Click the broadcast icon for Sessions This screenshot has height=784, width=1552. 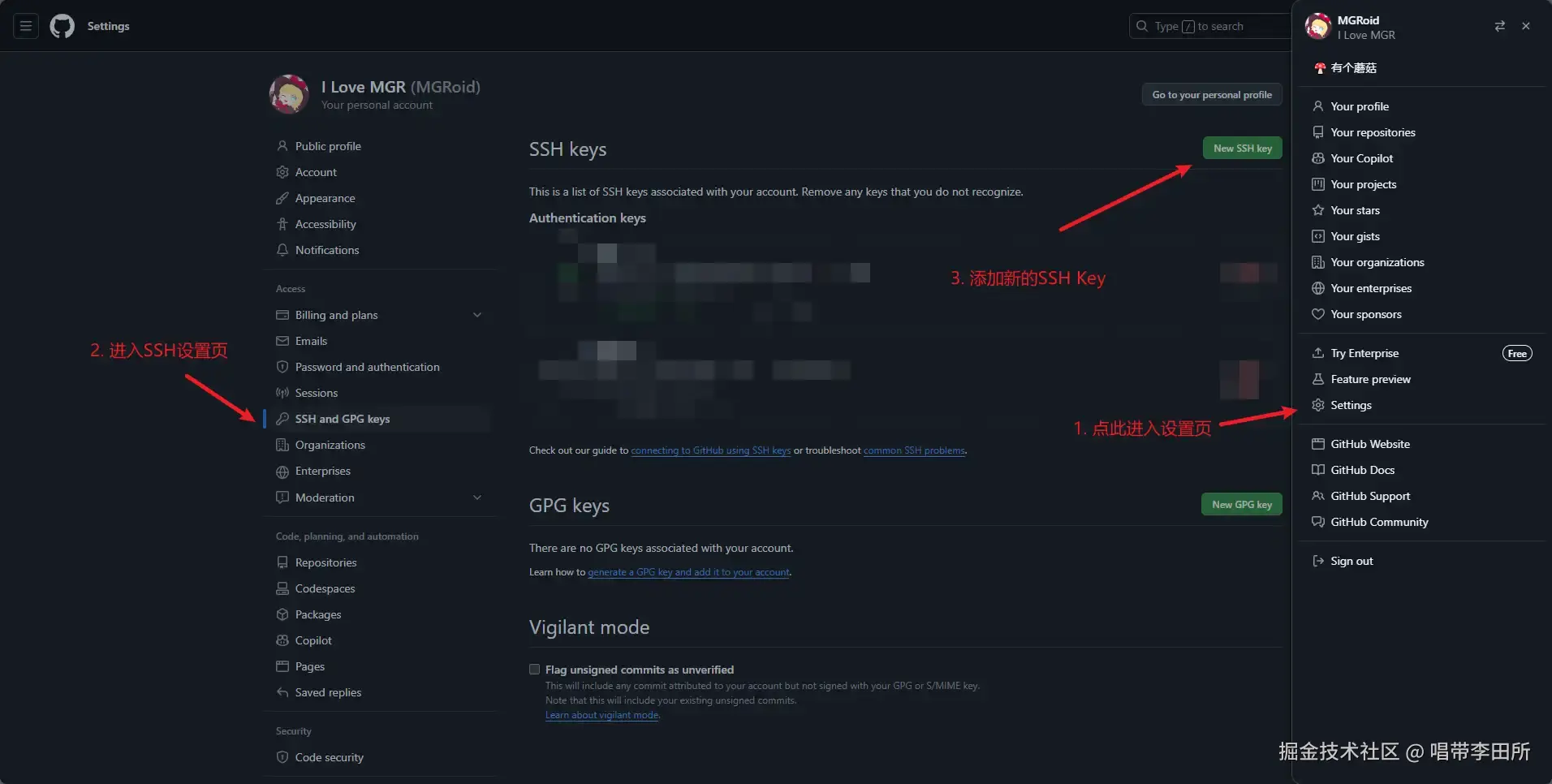[x=282, y=393]
